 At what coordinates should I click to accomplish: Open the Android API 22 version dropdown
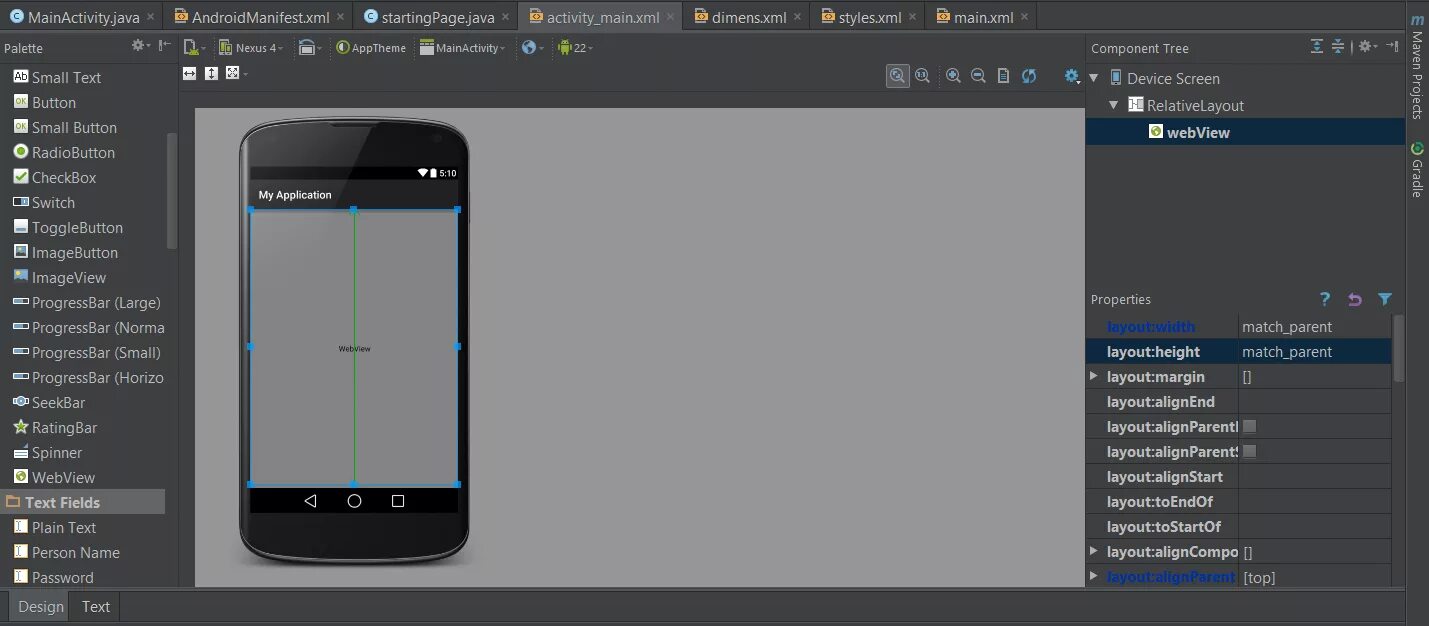pyautogui.click(x=575, y=47)
